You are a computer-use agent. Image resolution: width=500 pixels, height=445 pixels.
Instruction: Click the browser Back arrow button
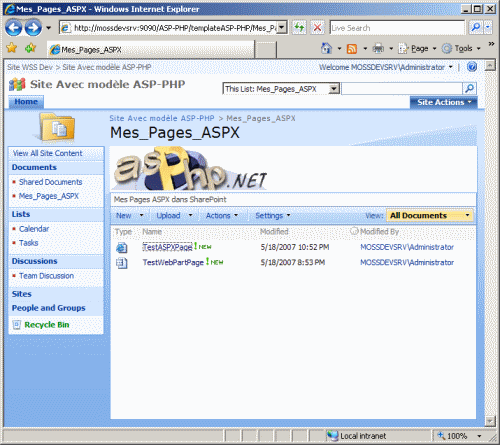14,28
